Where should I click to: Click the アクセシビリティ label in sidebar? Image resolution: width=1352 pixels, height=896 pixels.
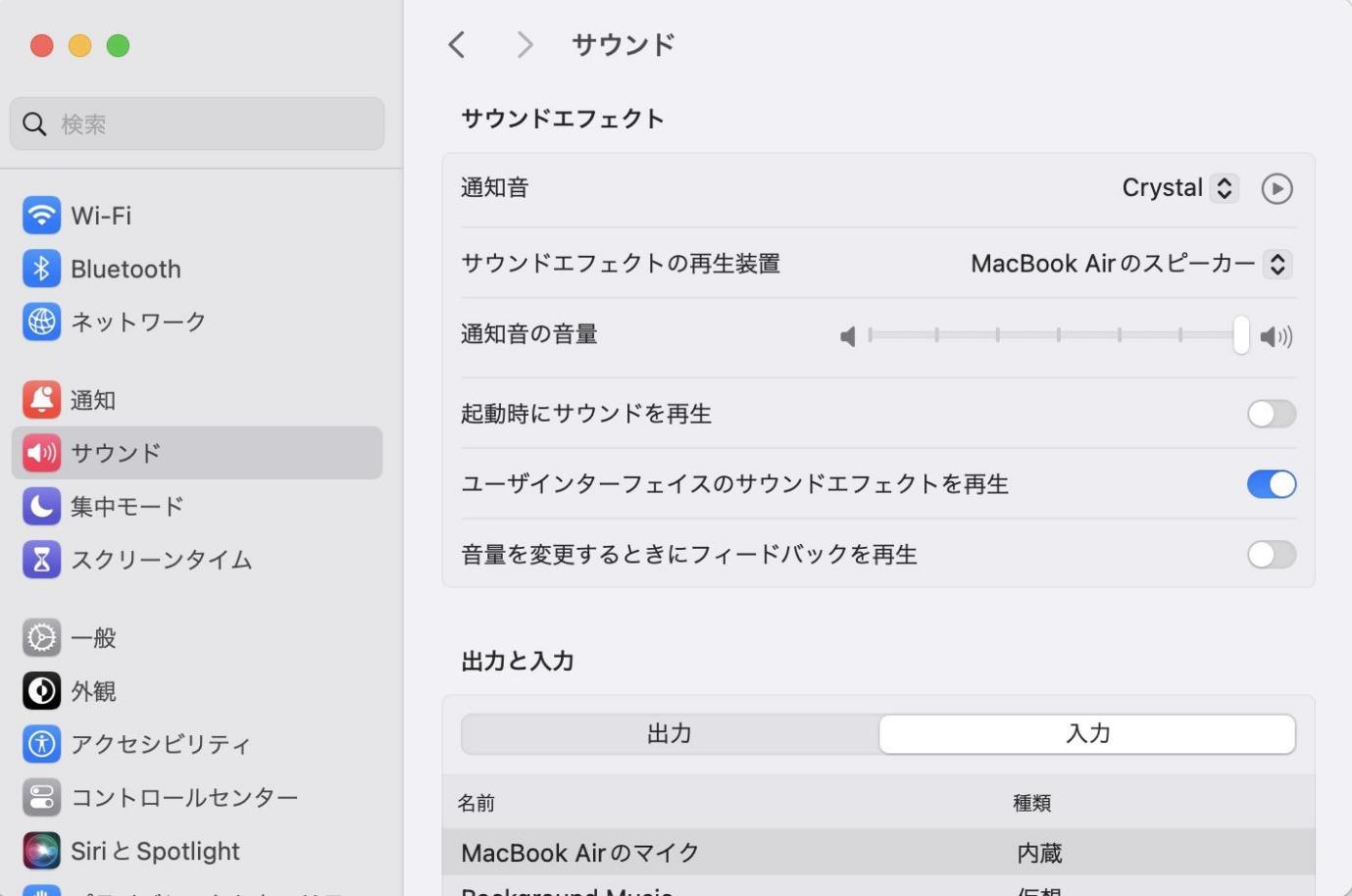click(161, 745)
